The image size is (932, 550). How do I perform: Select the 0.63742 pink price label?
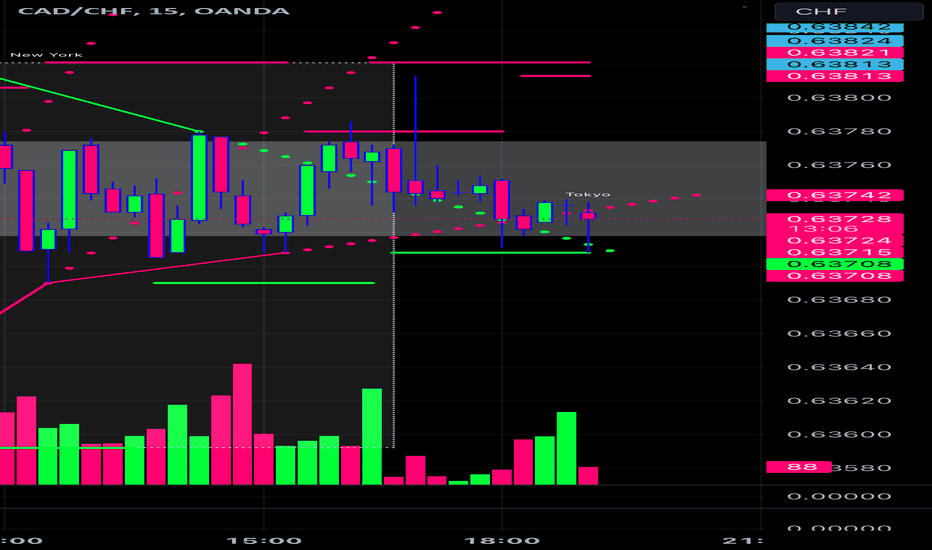835,195
